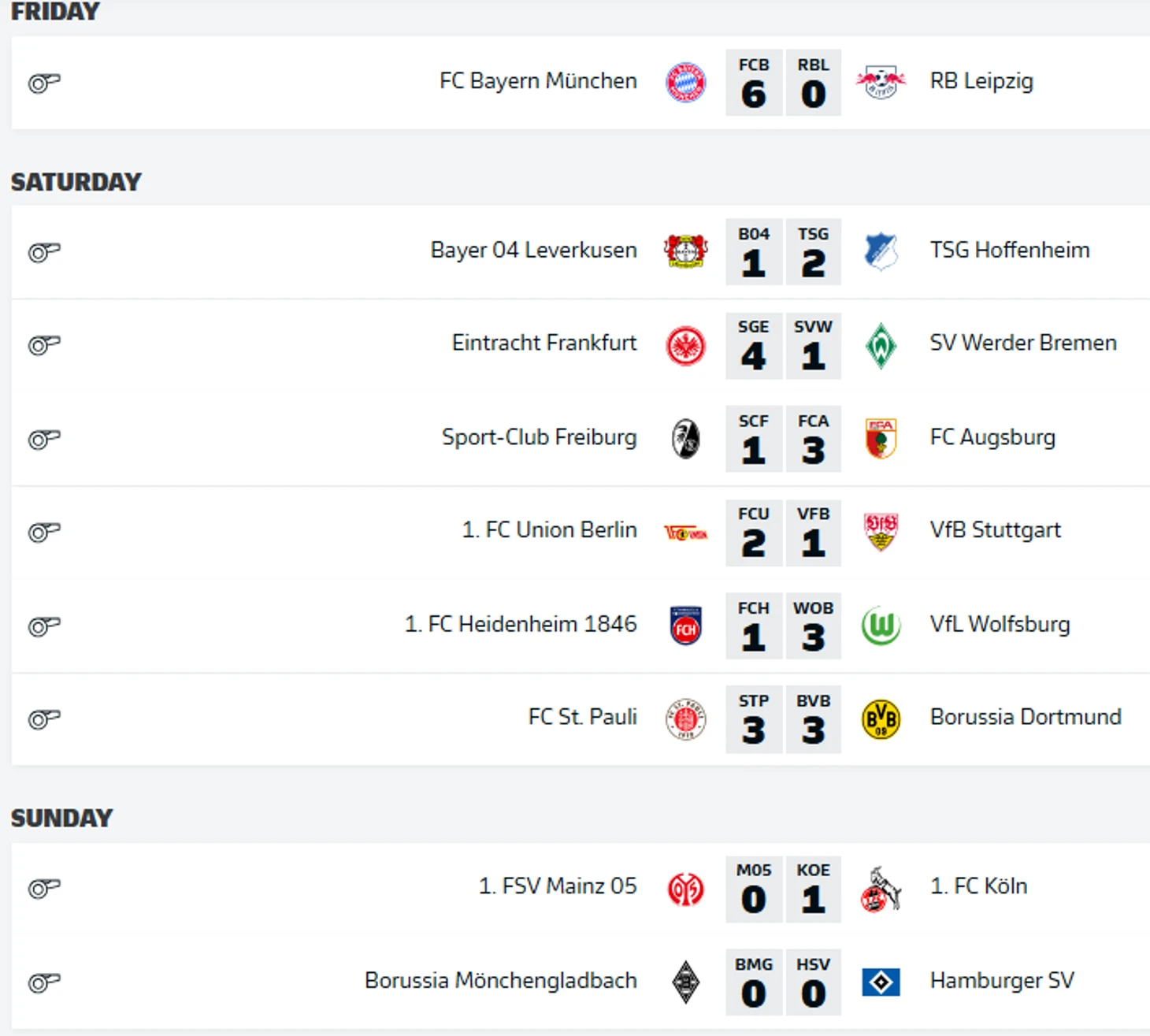Click the Borussia Dortmund BVB logo
Screen dimensions: 1150x1036
click(881, 719)
